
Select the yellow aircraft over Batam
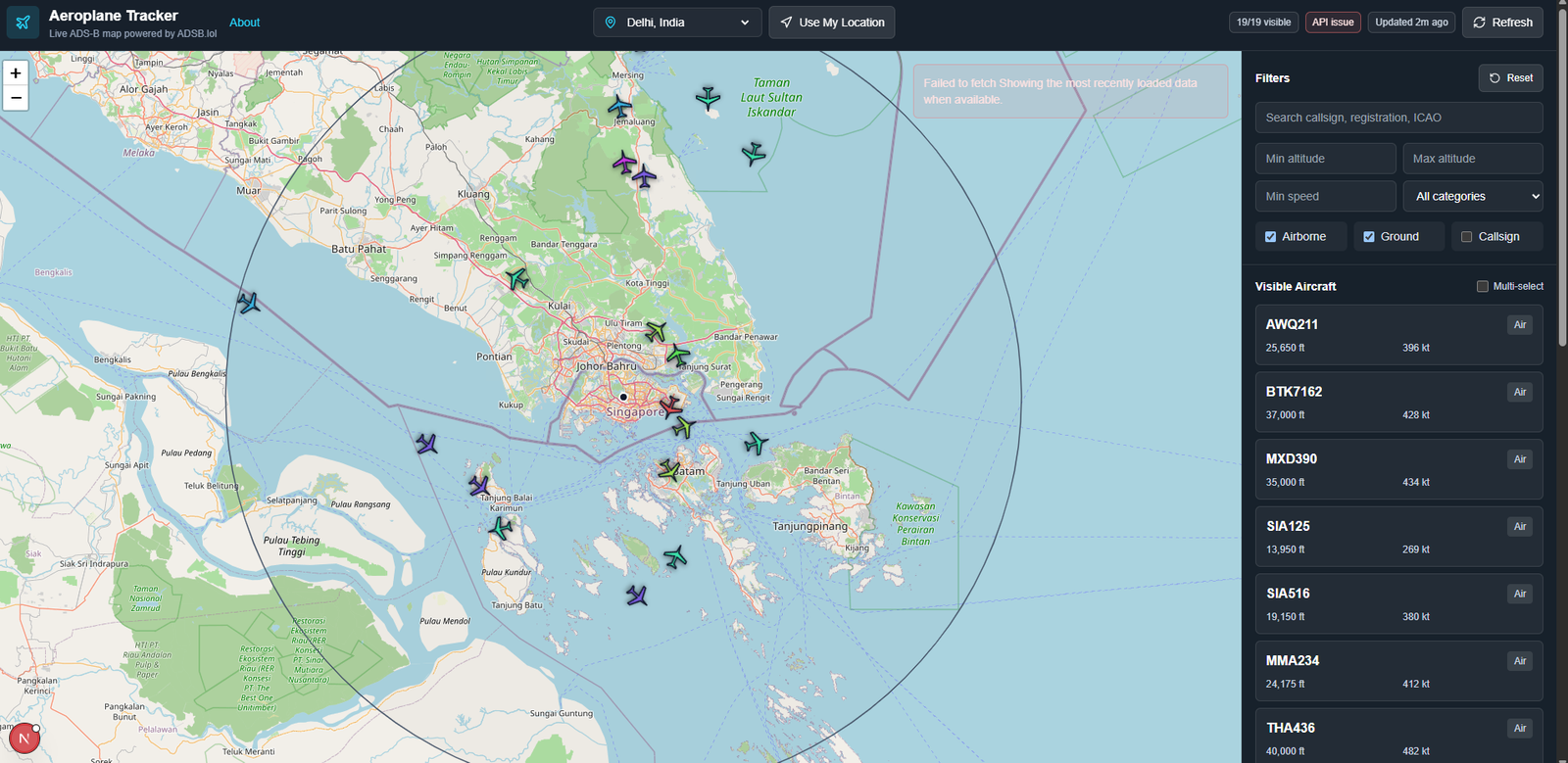click(669, 470)
